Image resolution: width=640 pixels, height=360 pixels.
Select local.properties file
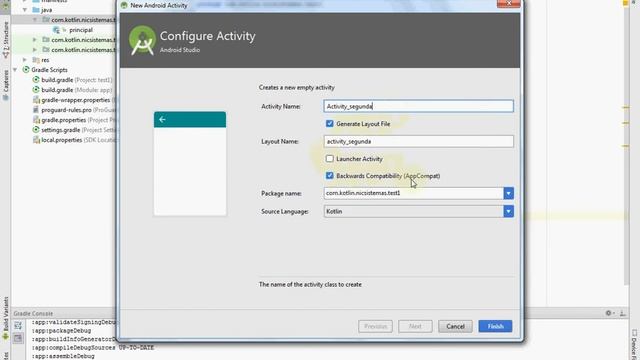(x=62, y=140)
